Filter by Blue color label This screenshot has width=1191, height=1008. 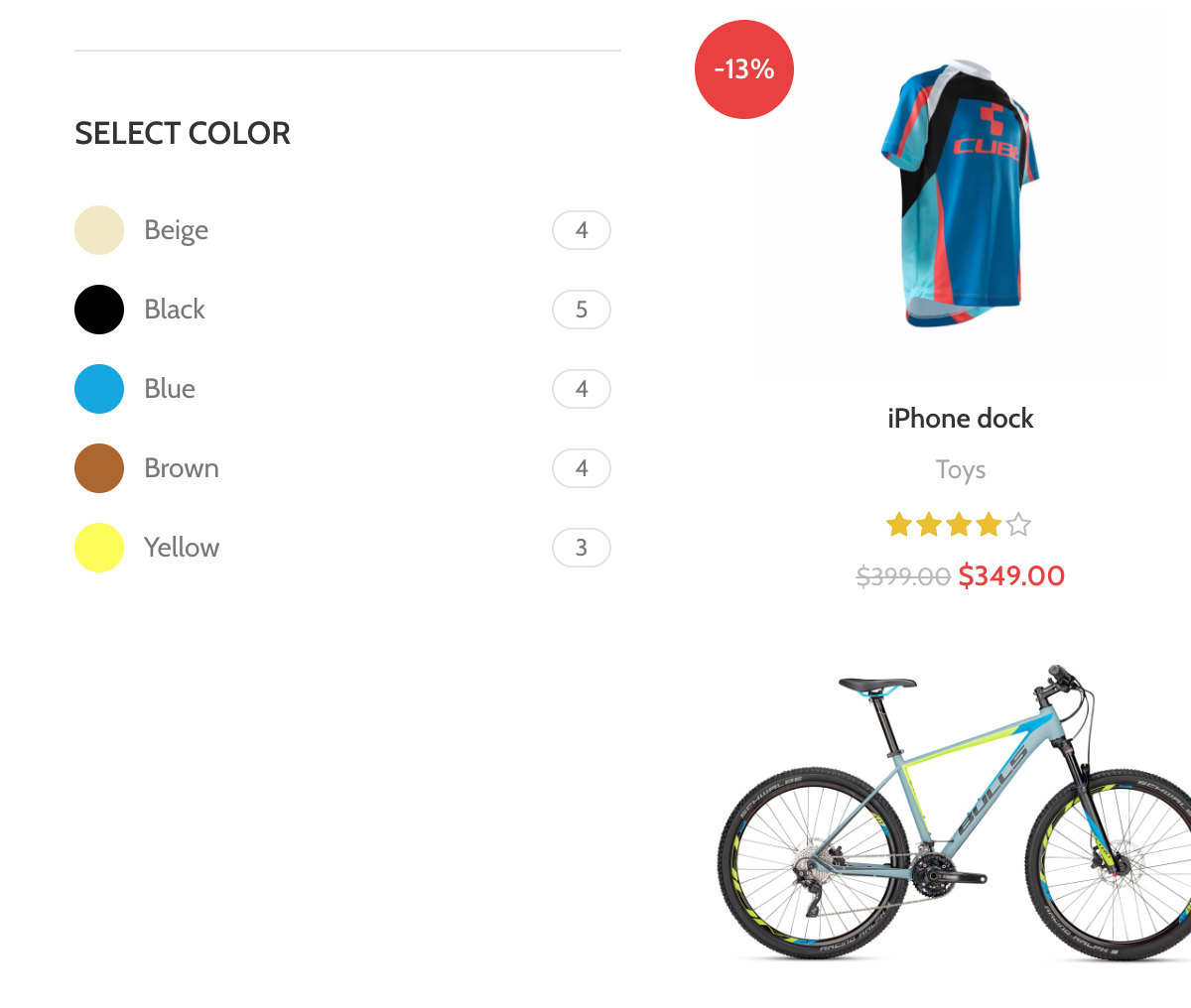[170, 389]
